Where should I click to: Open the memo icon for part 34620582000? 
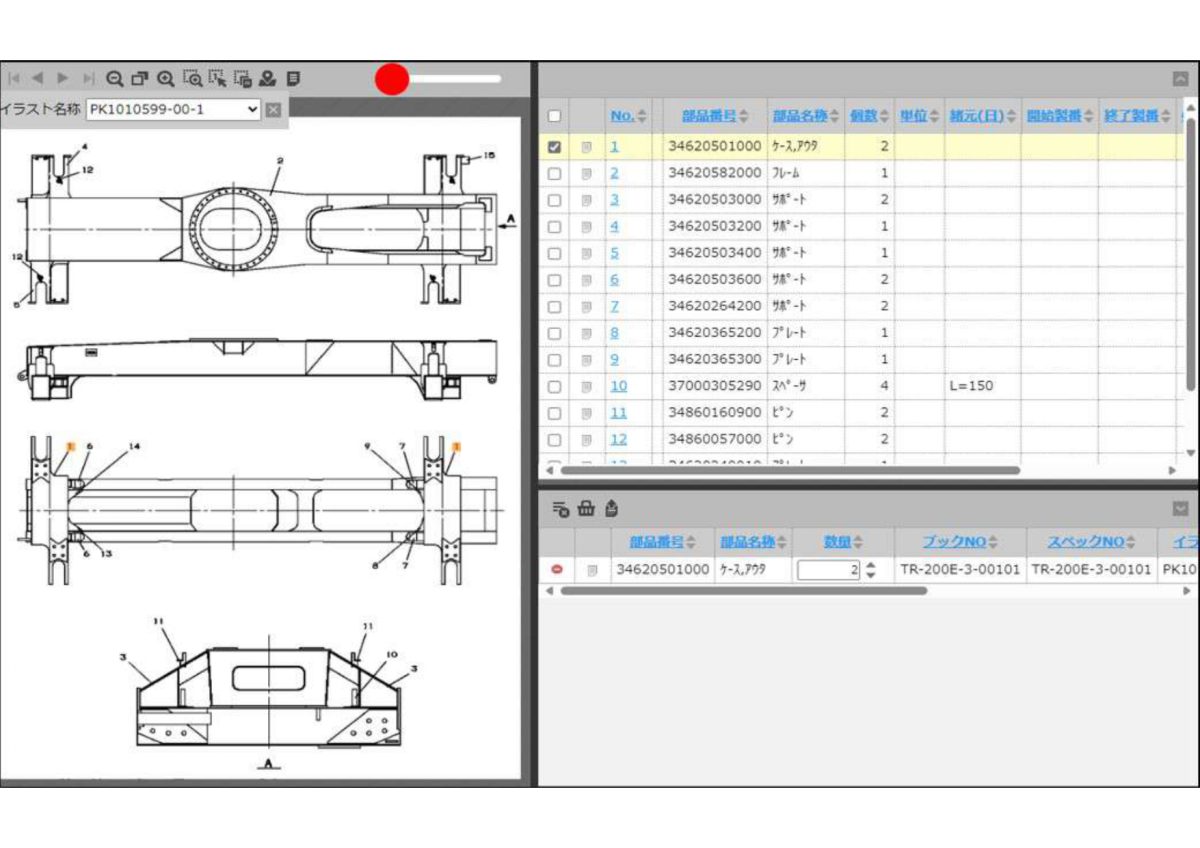[x=587, y=173]
